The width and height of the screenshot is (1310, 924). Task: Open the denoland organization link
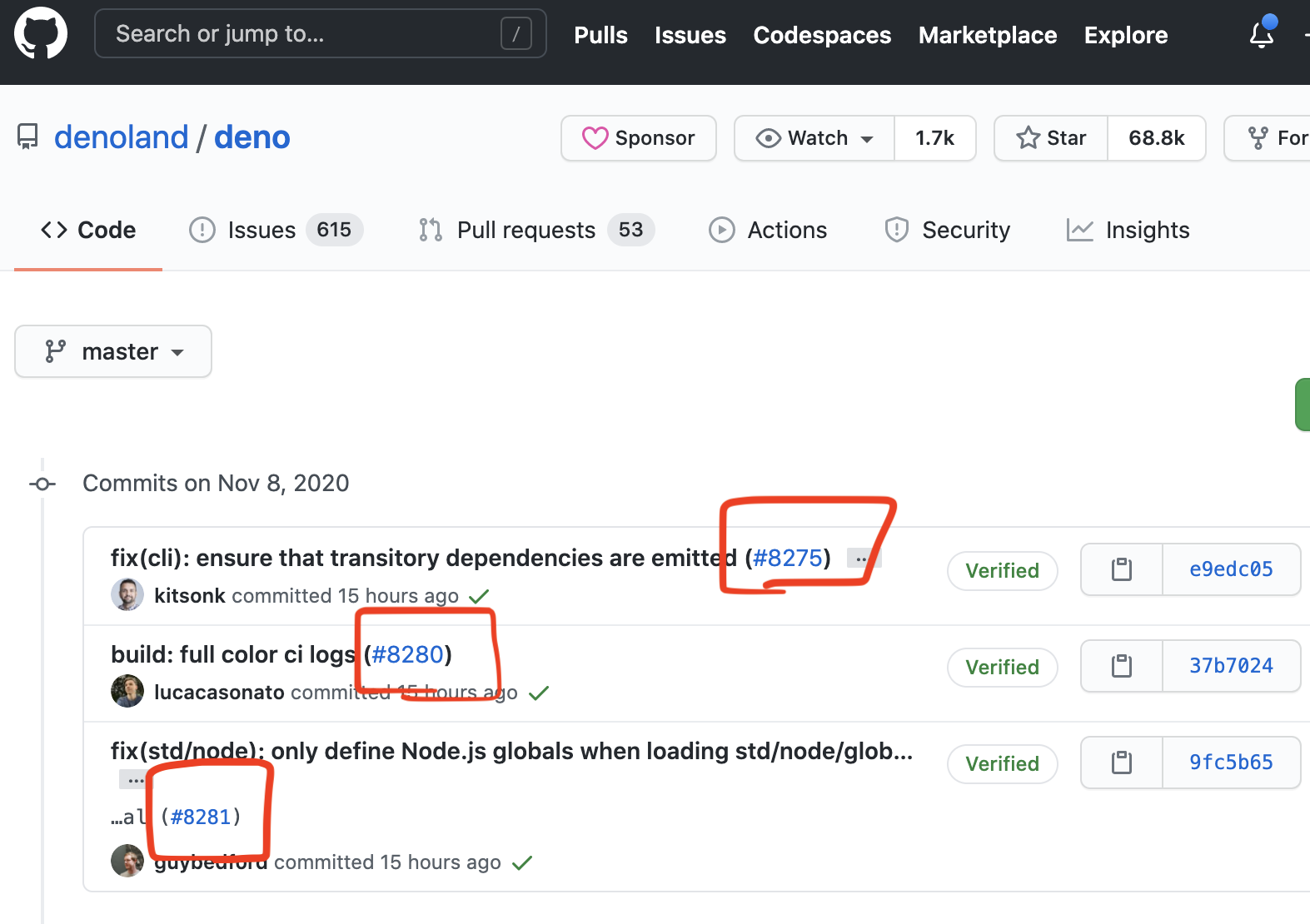coord(122,137)
